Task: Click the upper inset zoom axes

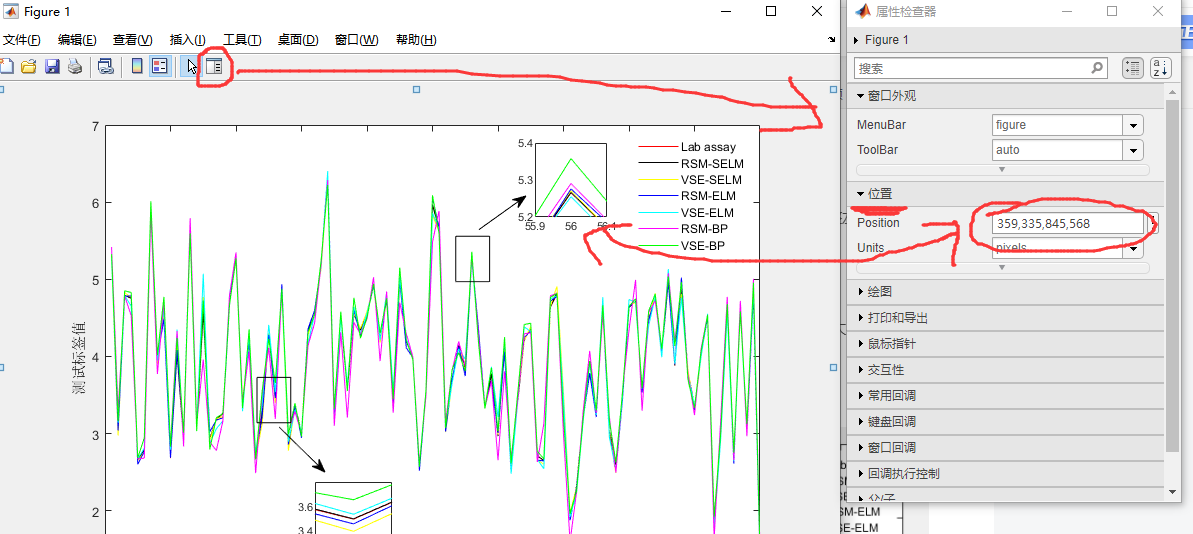Action: click(571, 180)
